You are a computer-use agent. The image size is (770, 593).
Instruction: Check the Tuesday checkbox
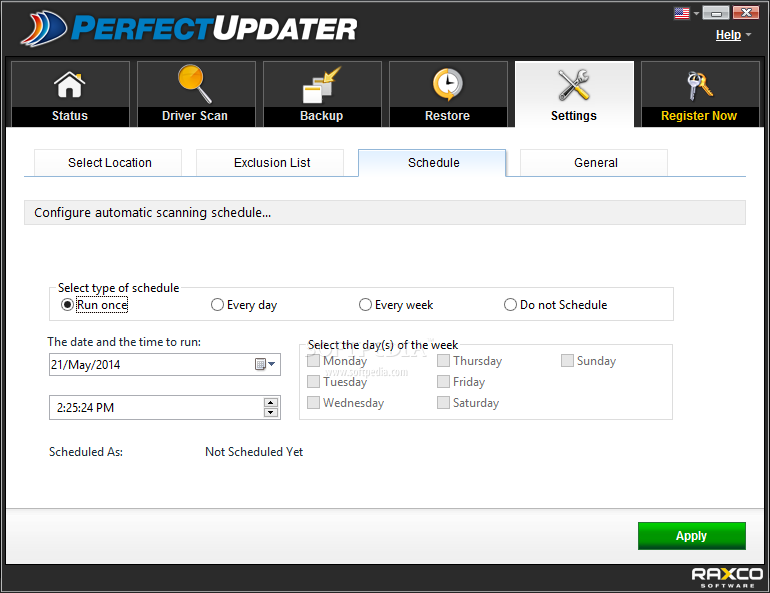point(313,381)
